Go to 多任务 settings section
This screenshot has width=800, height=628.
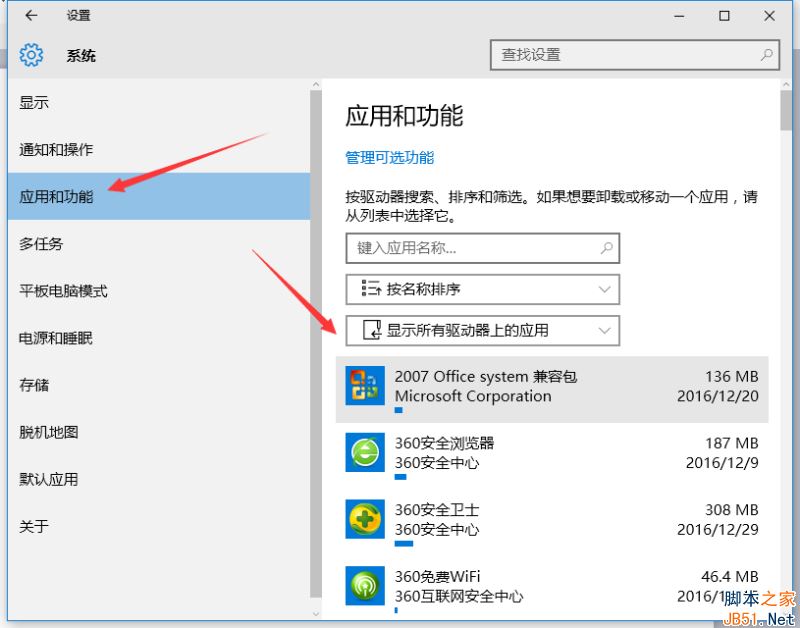point(41,244)
